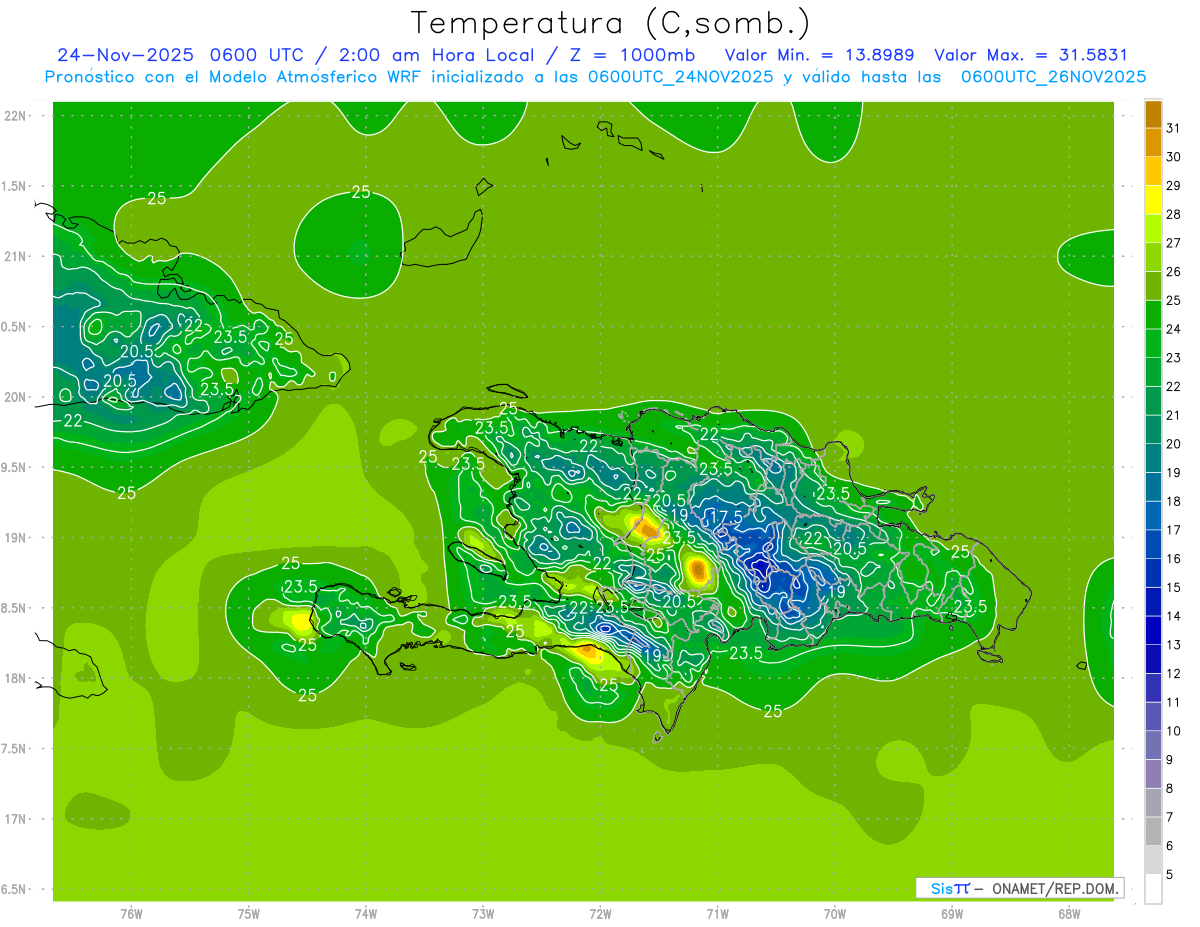
Task: Click the legend scale value "20"
Action: pyautogui.click(x=1173, y=444)
